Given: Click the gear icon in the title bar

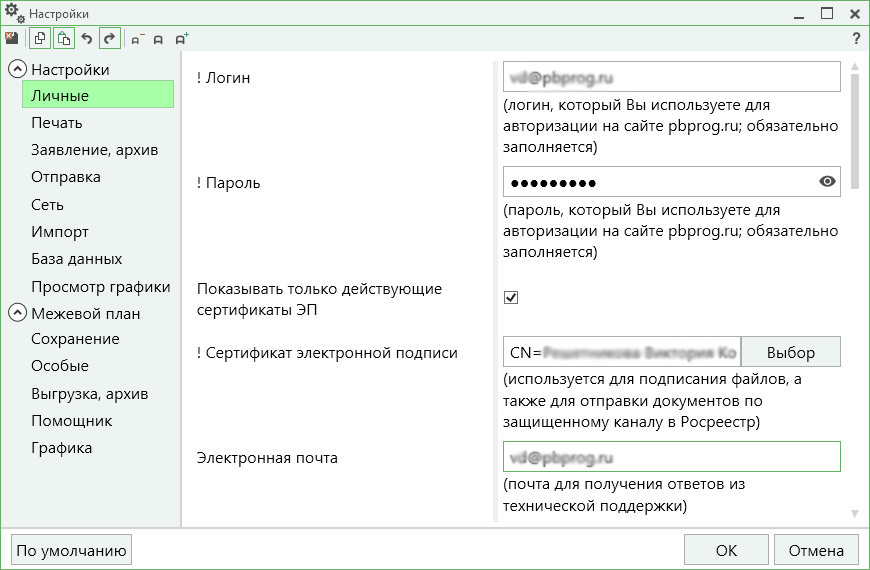Looking at the screenshot, I should click(x=14, y=13).
